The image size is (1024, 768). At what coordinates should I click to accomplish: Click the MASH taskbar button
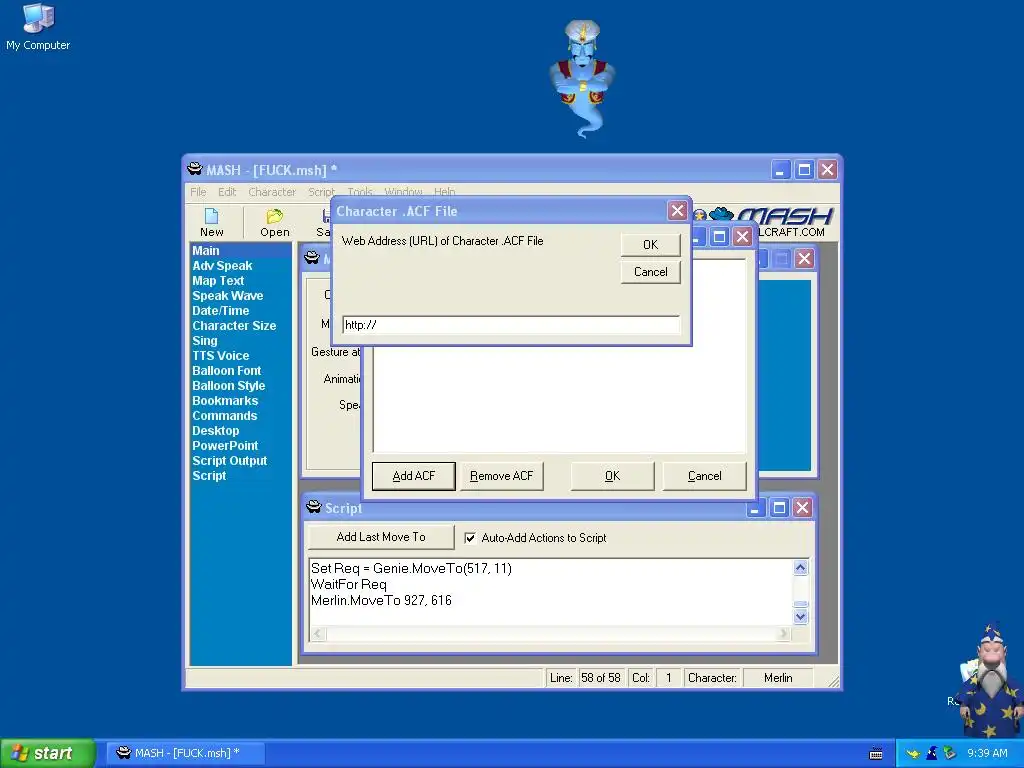point(185,753)
